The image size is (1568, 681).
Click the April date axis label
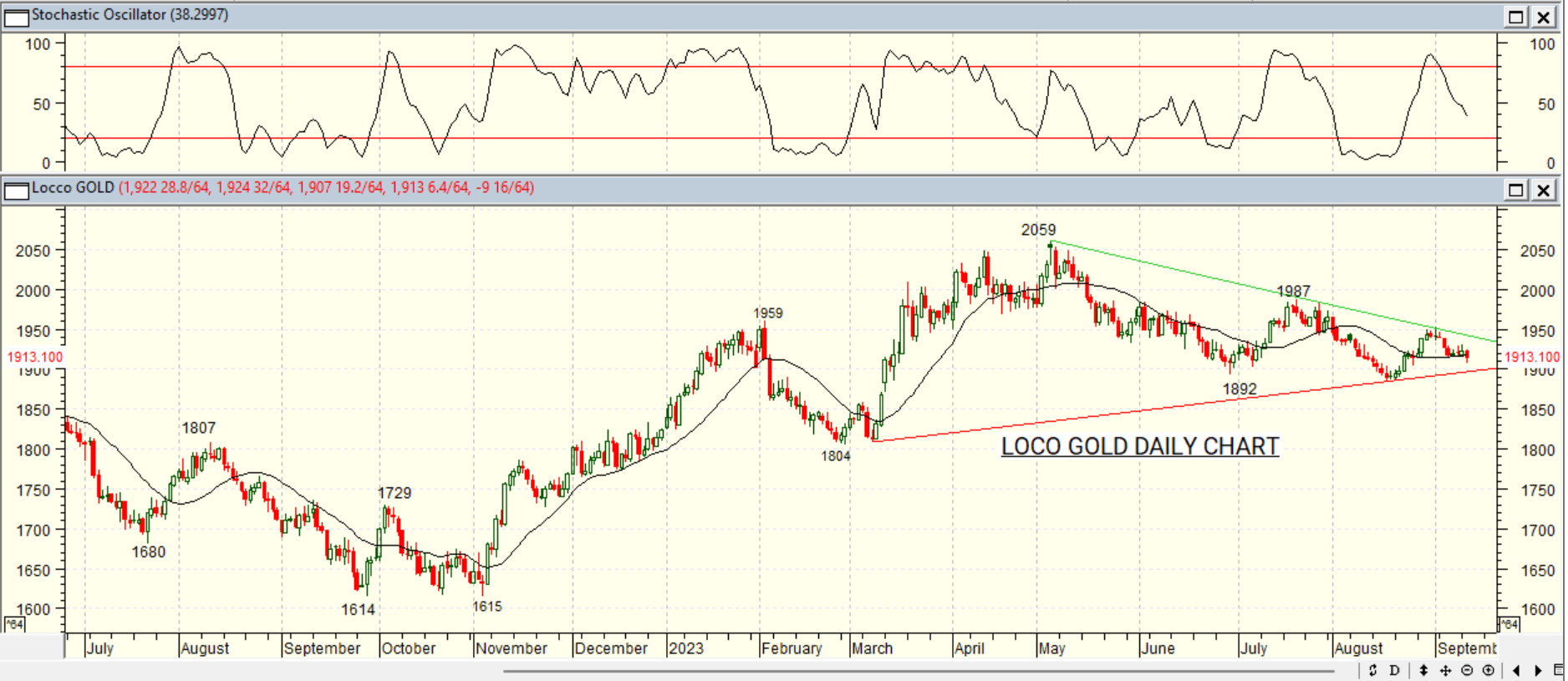pyautogui.click(x=970, y=648)
